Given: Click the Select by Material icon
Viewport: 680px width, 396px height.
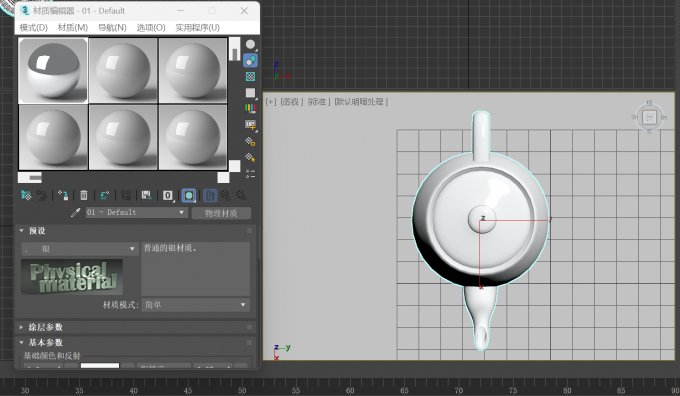Looking at the screenshot, I should [250, 157].
